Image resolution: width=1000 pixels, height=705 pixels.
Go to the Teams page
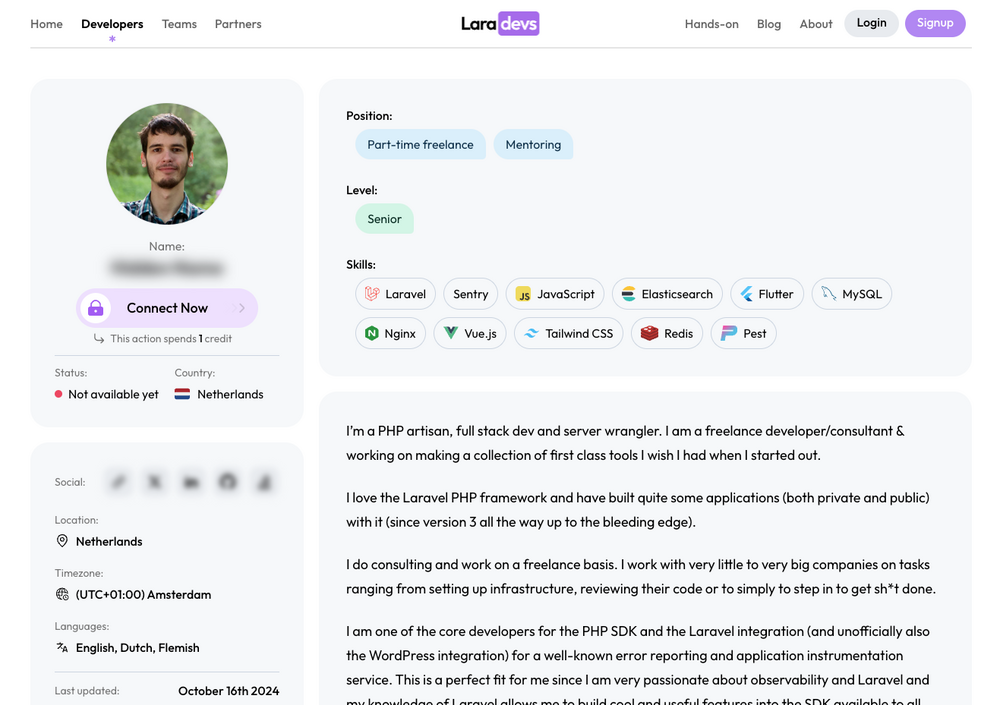coord(179,24)
